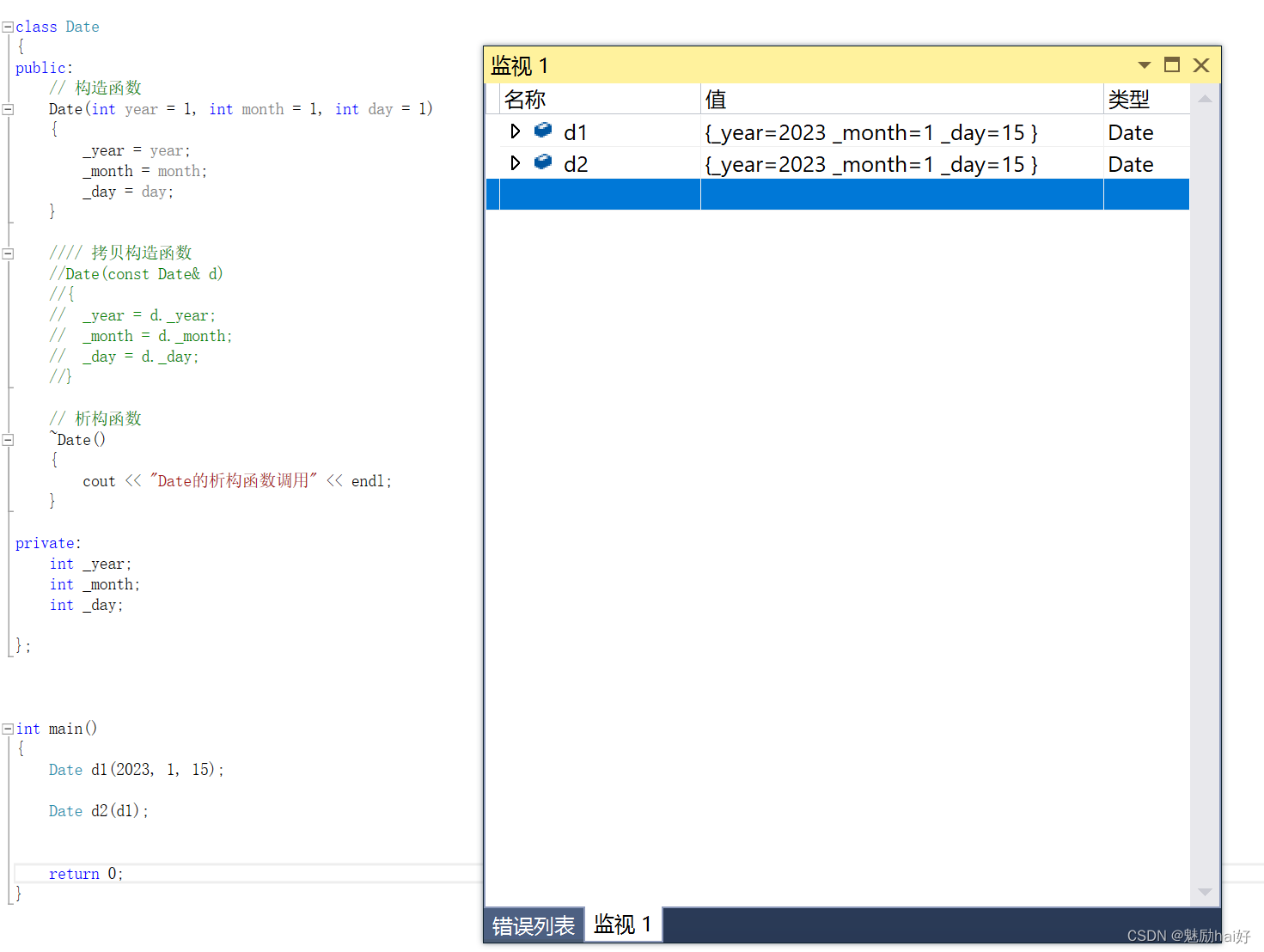The height and width of the screenshot is (952, 1264).
Task: Collapse the commented copy constructor block
Action: (x=8, y=253)
